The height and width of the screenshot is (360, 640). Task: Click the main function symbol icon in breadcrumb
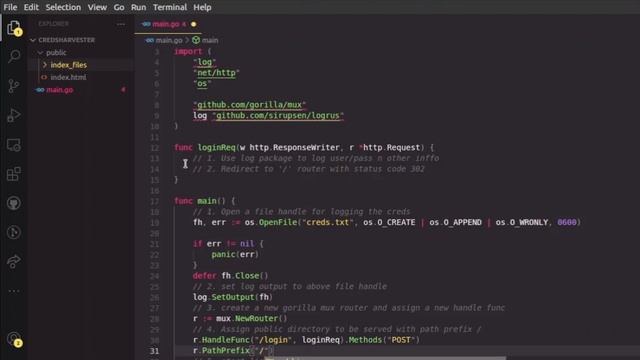tap(196, 40)
